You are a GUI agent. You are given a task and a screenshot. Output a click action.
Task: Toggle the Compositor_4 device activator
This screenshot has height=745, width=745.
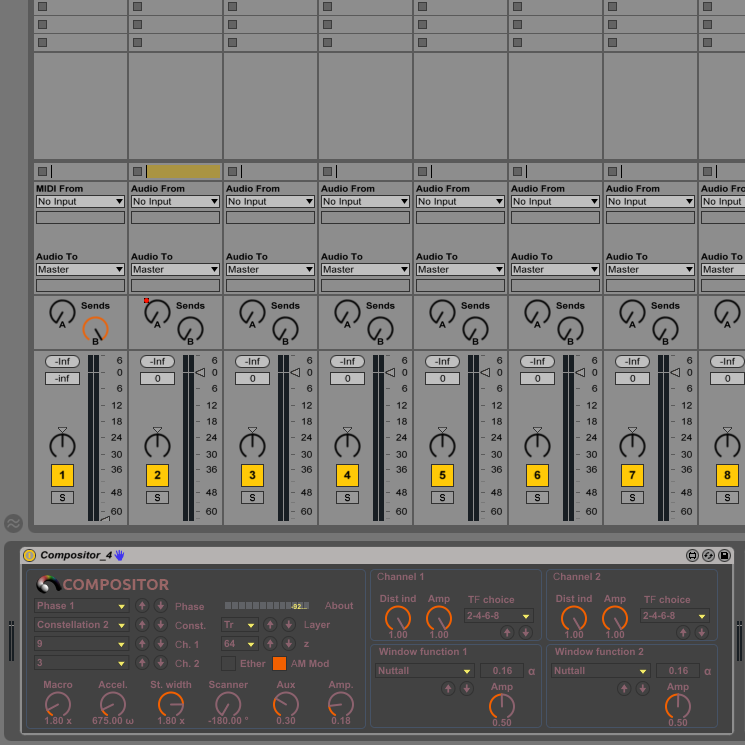coord(29,555)
